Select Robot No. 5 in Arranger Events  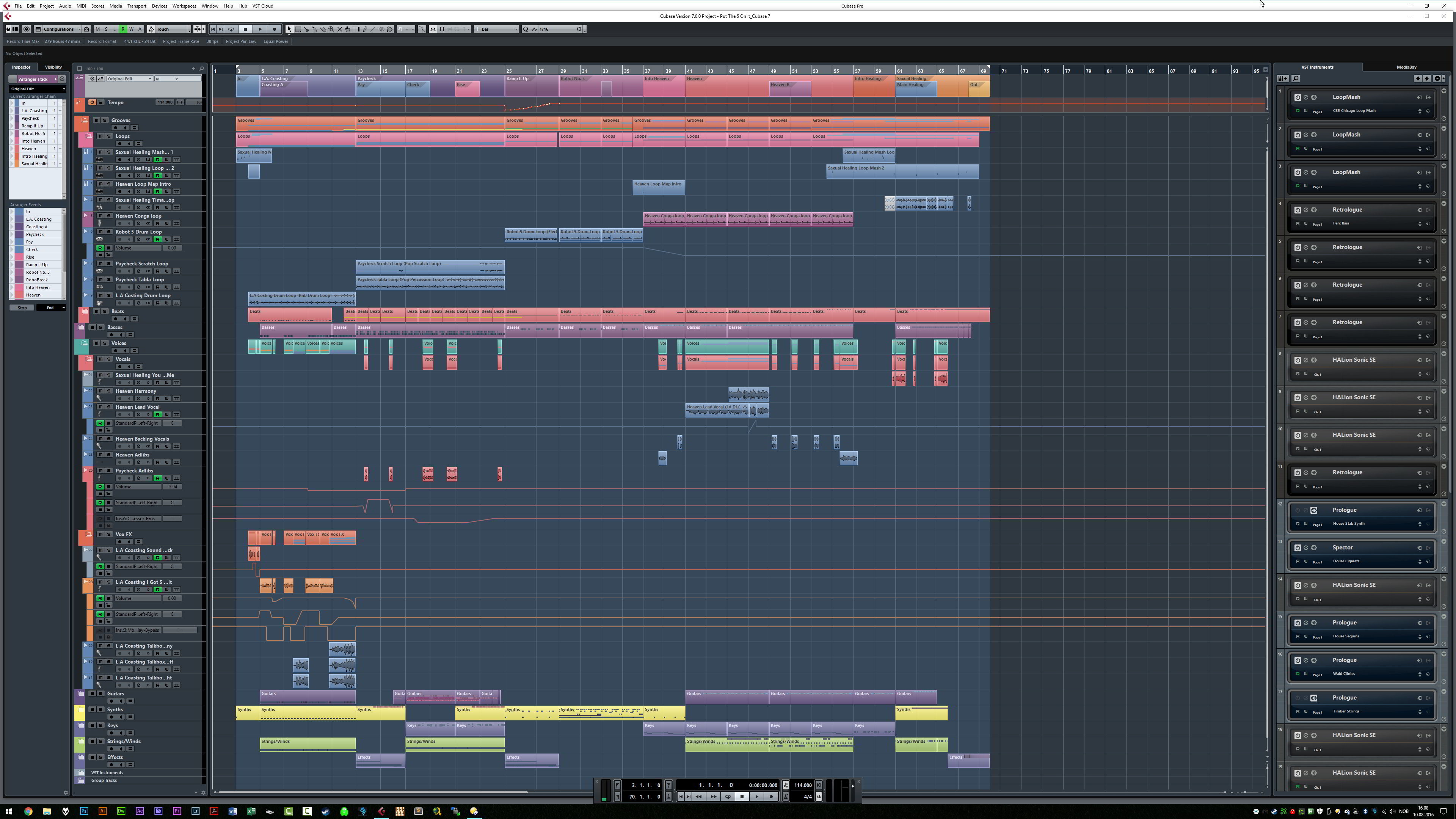[x=37, y=273]
